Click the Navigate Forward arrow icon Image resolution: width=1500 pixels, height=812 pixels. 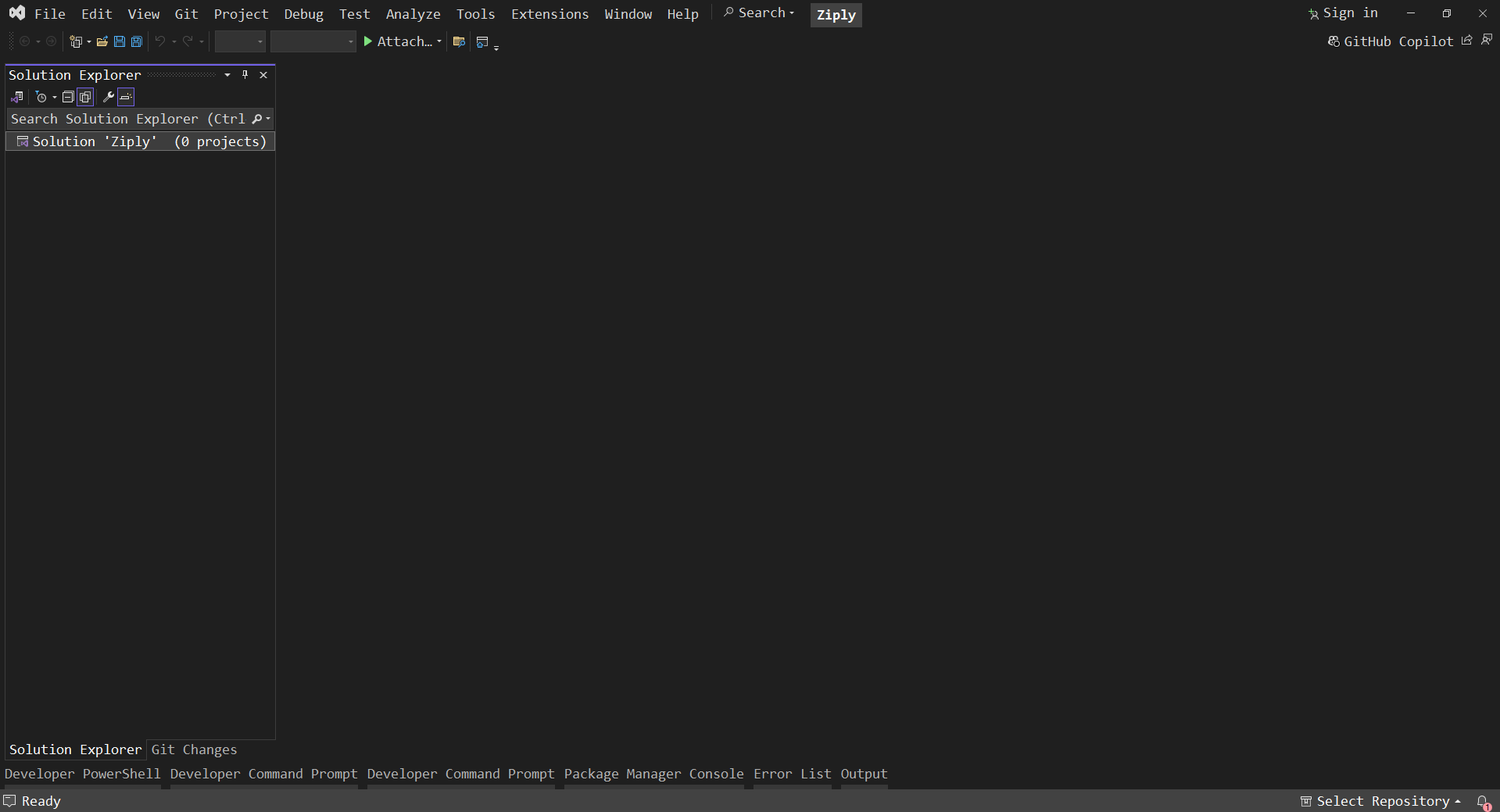point(51,41)
